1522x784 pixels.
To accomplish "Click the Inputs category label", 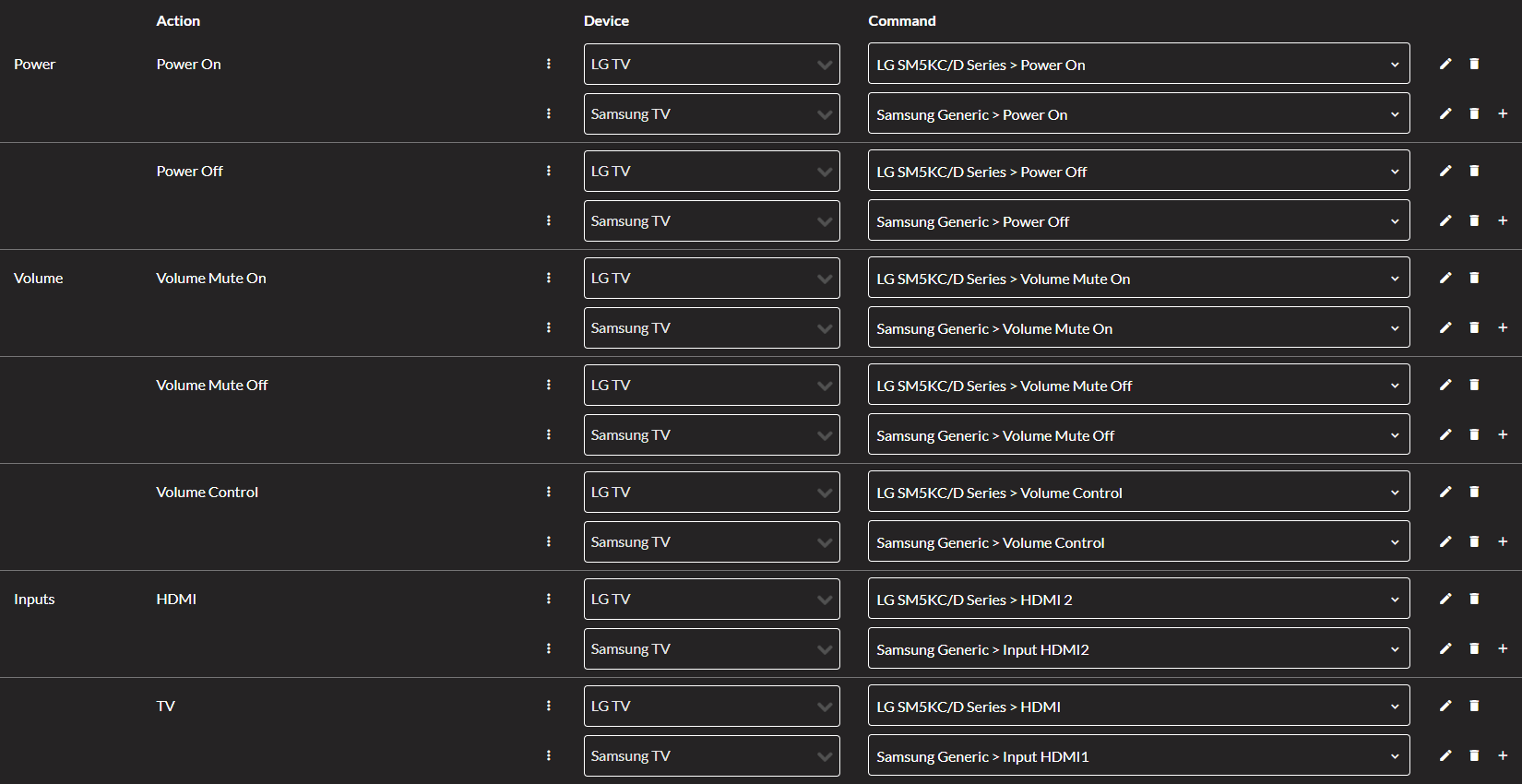I will click(x=34, y=599).
